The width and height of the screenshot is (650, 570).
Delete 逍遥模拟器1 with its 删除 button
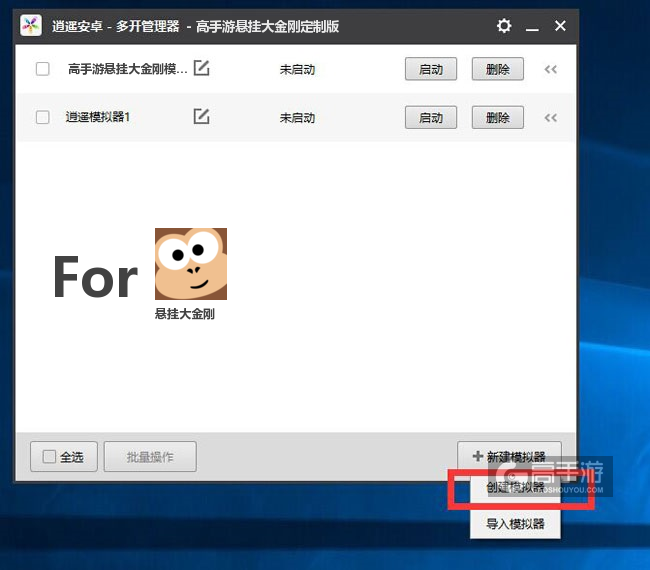497,117
